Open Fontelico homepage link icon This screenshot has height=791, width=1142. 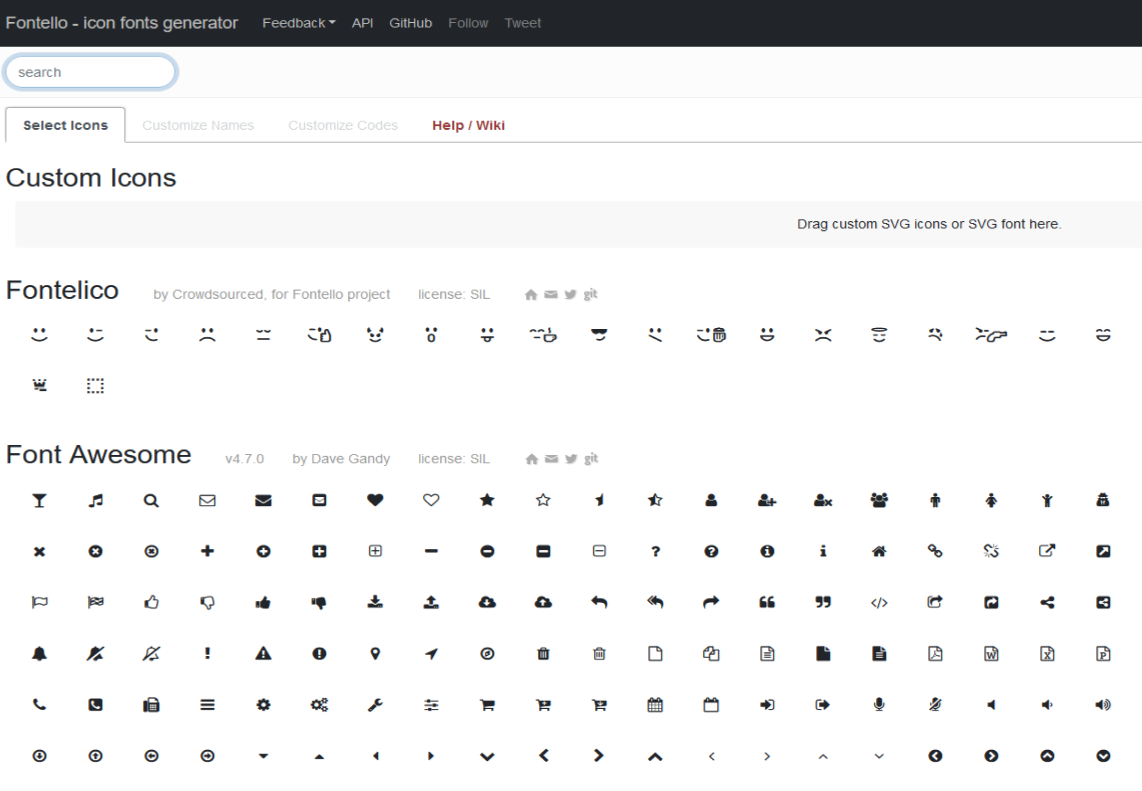[x=531, y=294]
